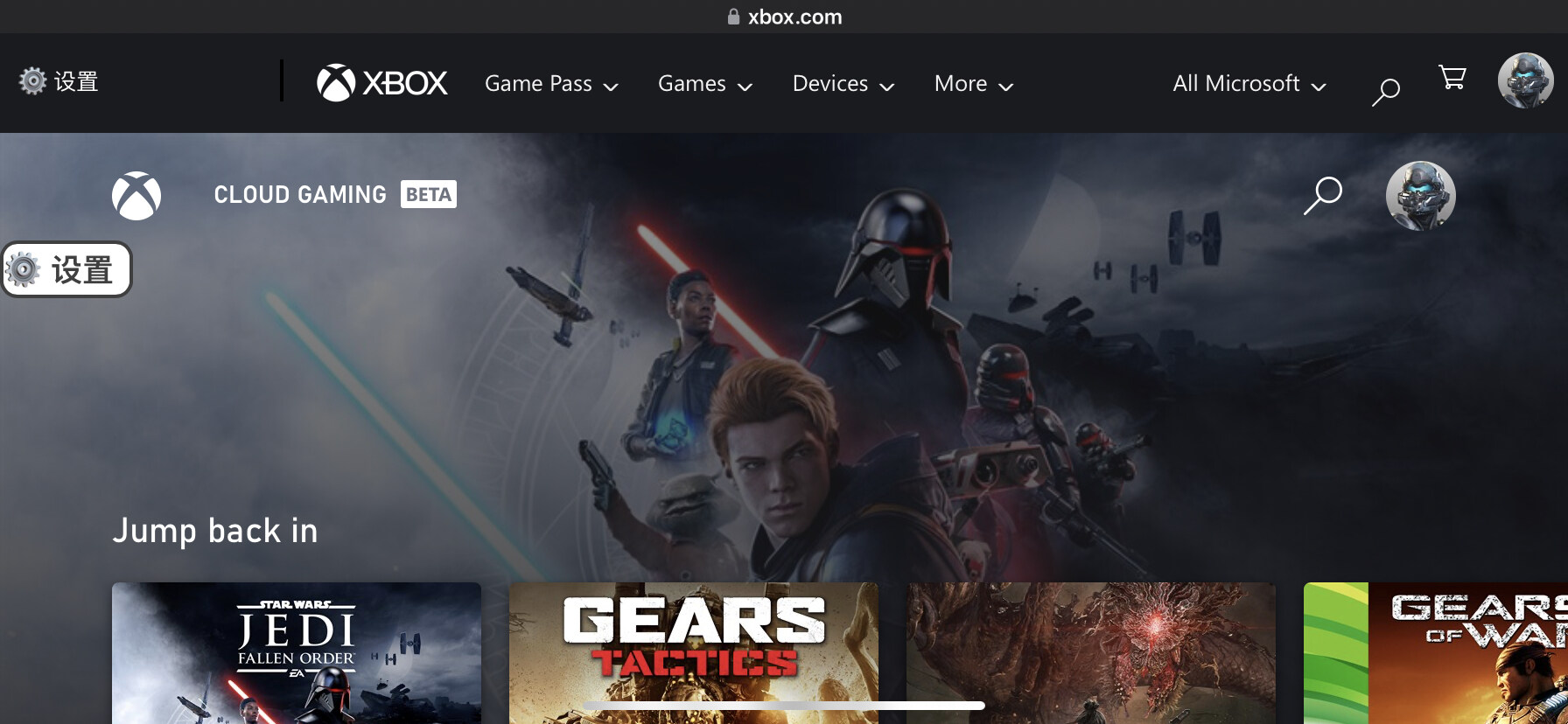
Task: Open the red dragon monster game tile
Action: pos(1091,653)
